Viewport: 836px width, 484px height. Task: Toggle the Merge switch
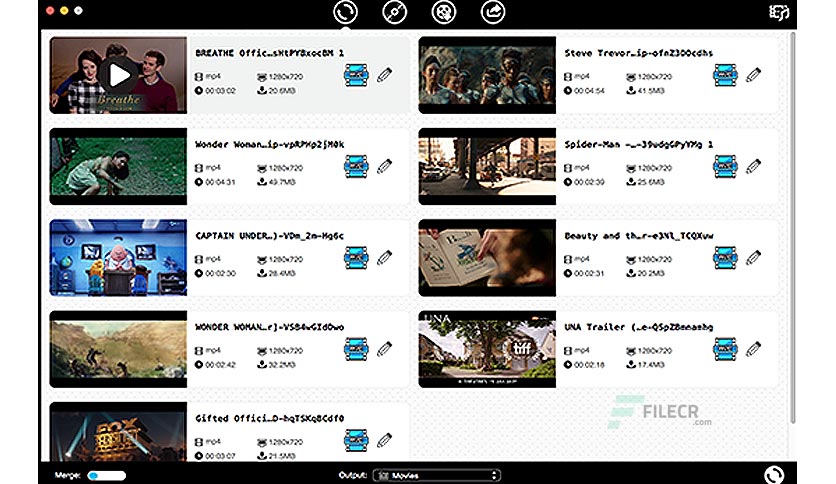(x=107, y=475)
